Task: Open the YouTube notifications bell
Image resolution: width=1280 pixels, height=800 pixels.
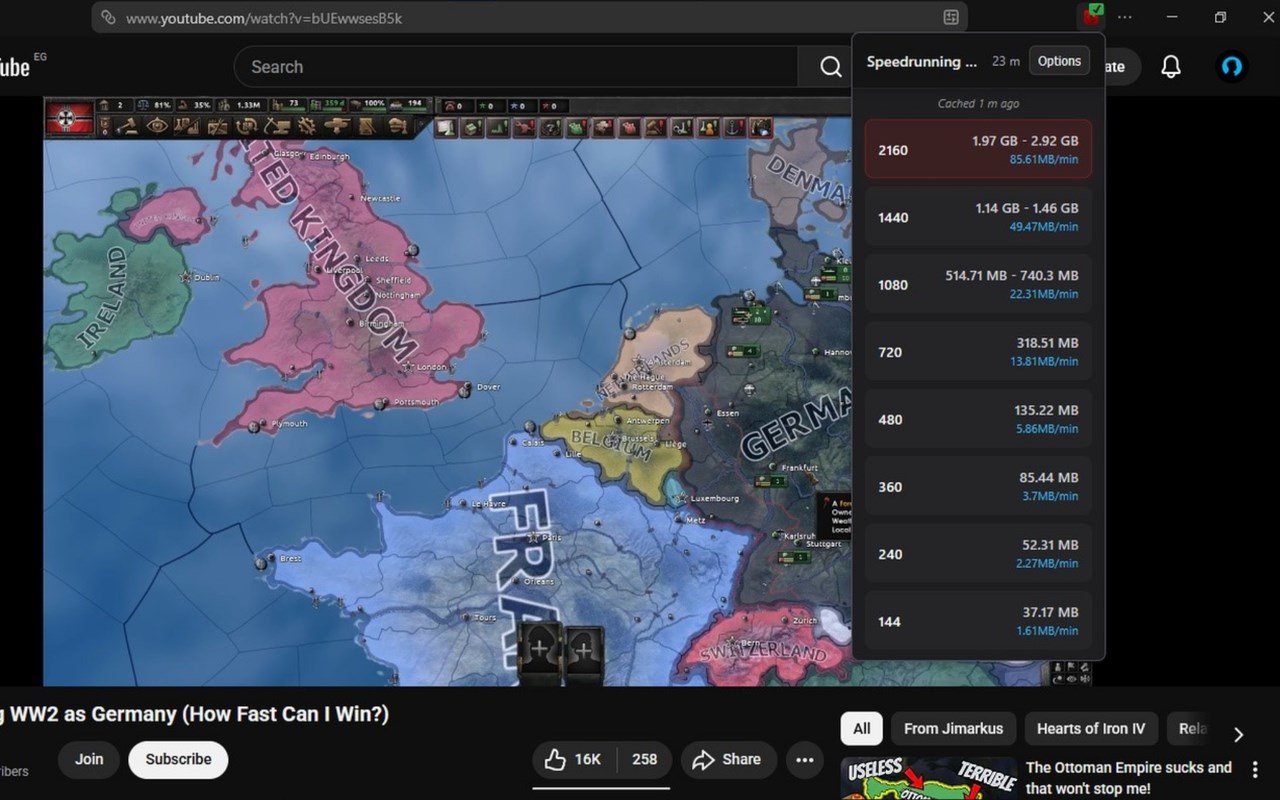Action: [x=1170, y=67]
